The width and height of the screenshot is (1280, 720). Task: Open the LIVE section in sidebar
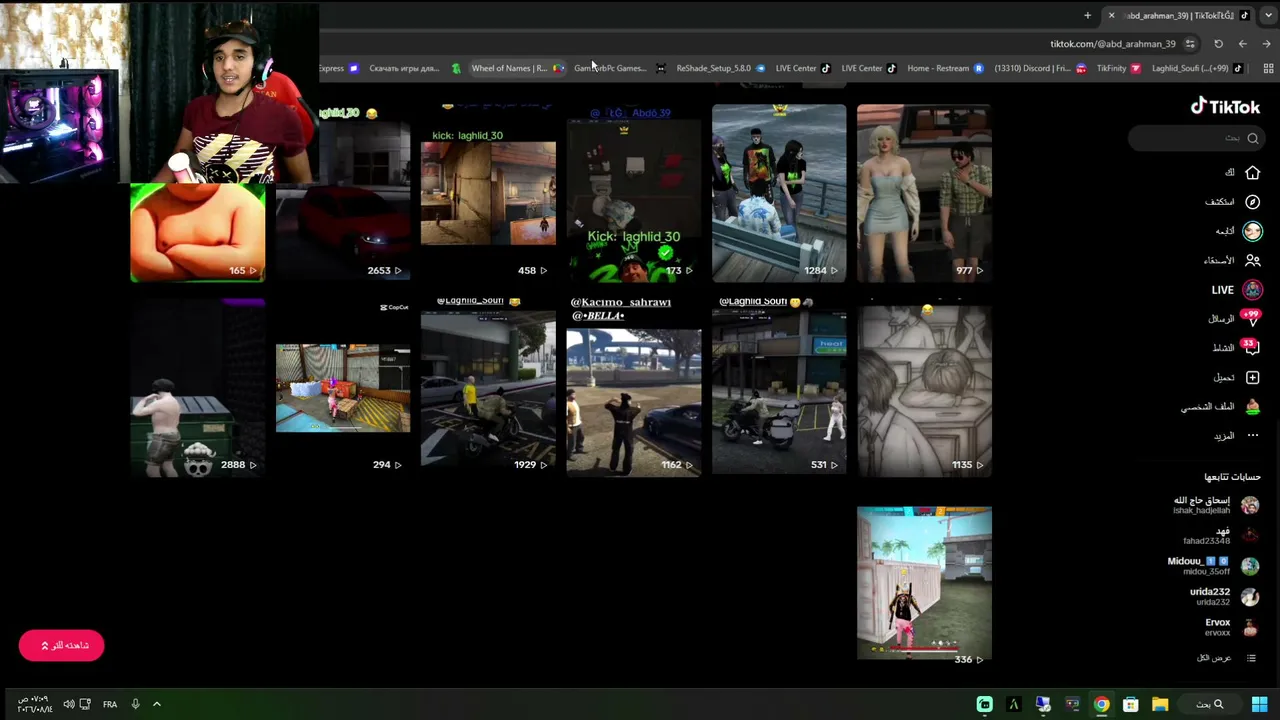tap(1237, 290)
